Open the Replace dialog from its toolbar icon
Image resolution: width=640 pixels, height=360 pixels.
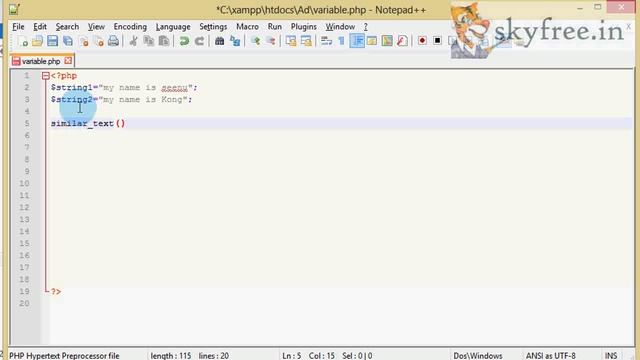(x=235, y=41)
